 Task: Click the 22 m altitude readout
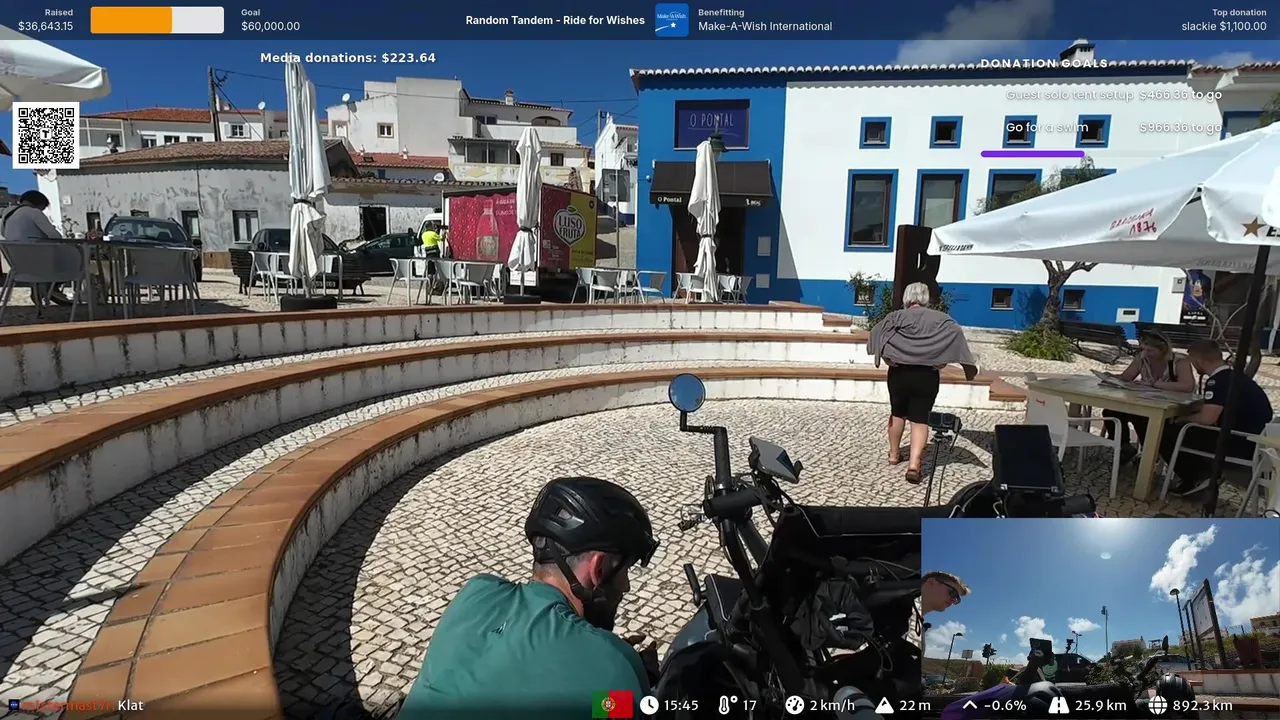tap(915, 705)
